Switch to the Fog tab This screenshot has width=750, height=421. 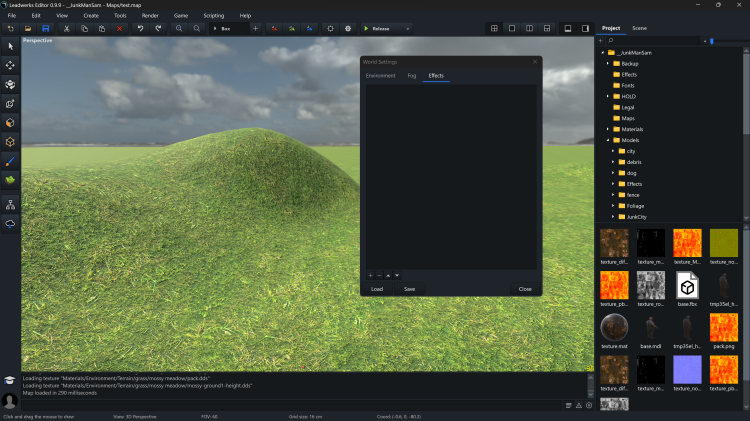pos(411,75)
